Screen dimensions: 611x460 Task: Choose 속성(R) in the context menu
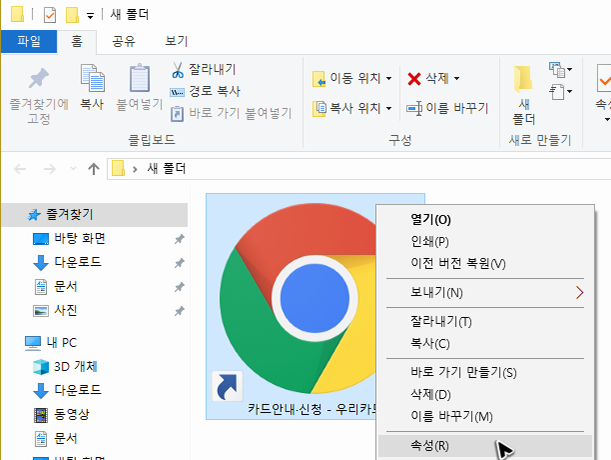point(485,446)
